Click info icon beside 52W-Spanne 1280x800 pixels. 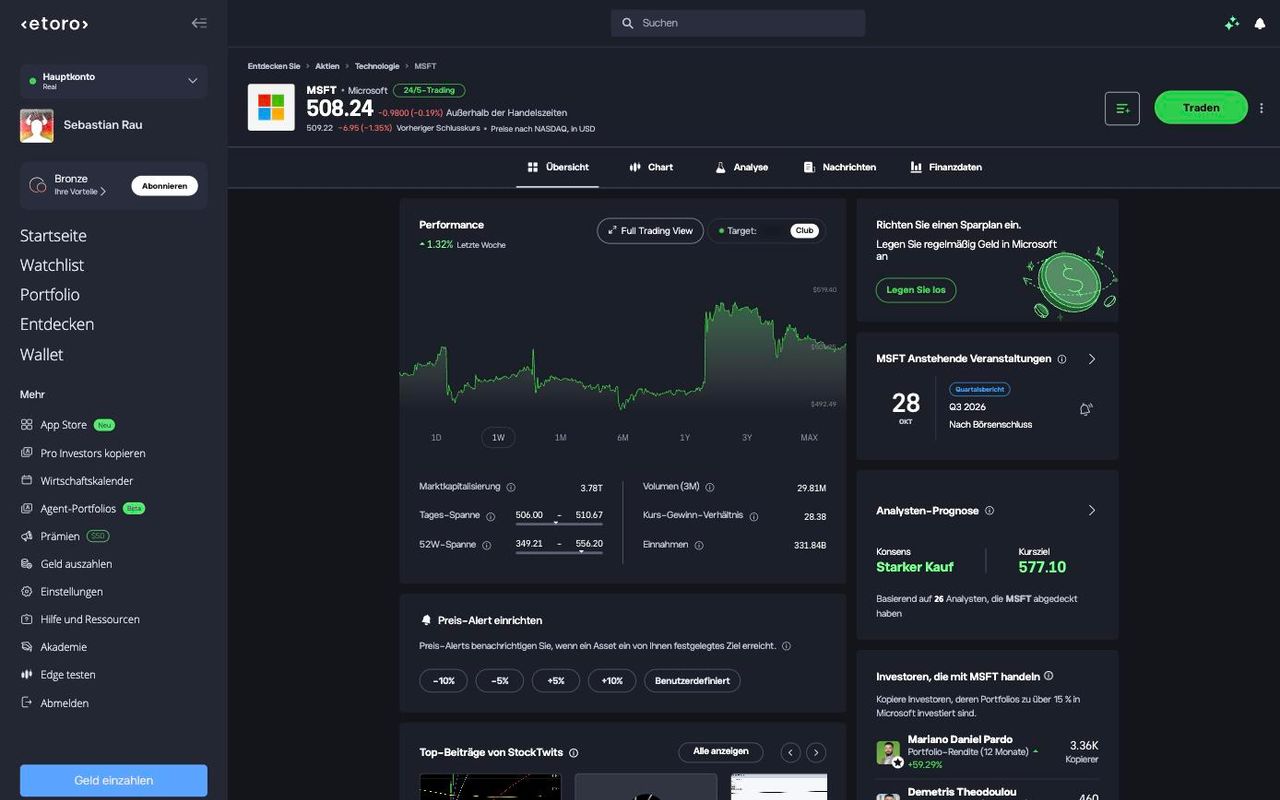coord(486,545)
